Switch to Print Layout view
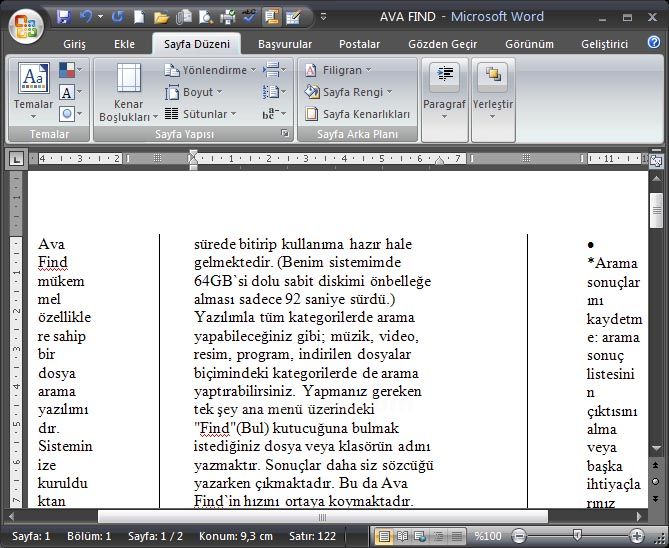Screen dimensions: 669x548 coord(384,536)
